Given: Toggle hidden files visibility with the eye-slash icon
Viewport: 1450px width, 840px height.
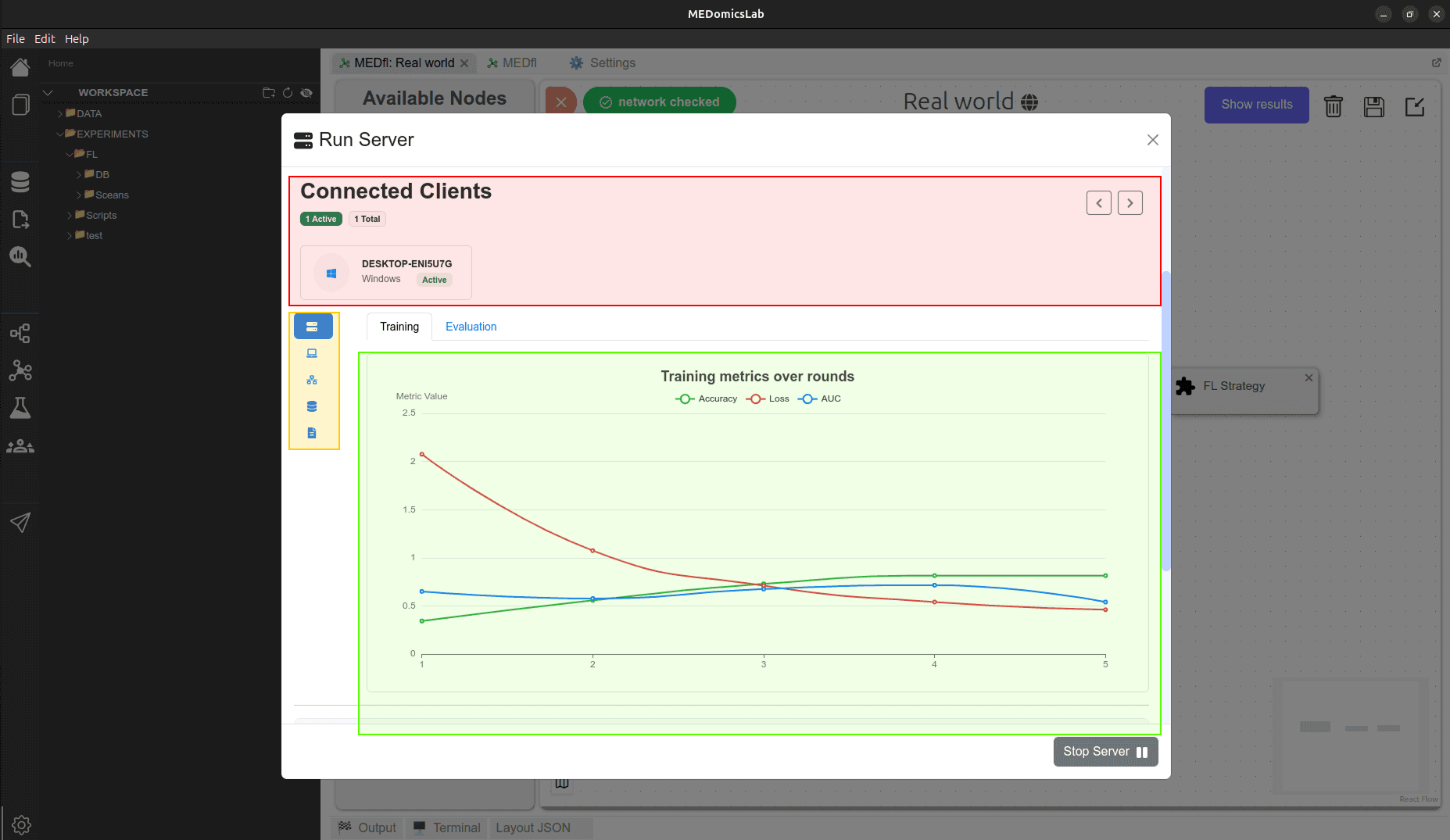Looking at the screenshot, I should [x=306, y=92].
